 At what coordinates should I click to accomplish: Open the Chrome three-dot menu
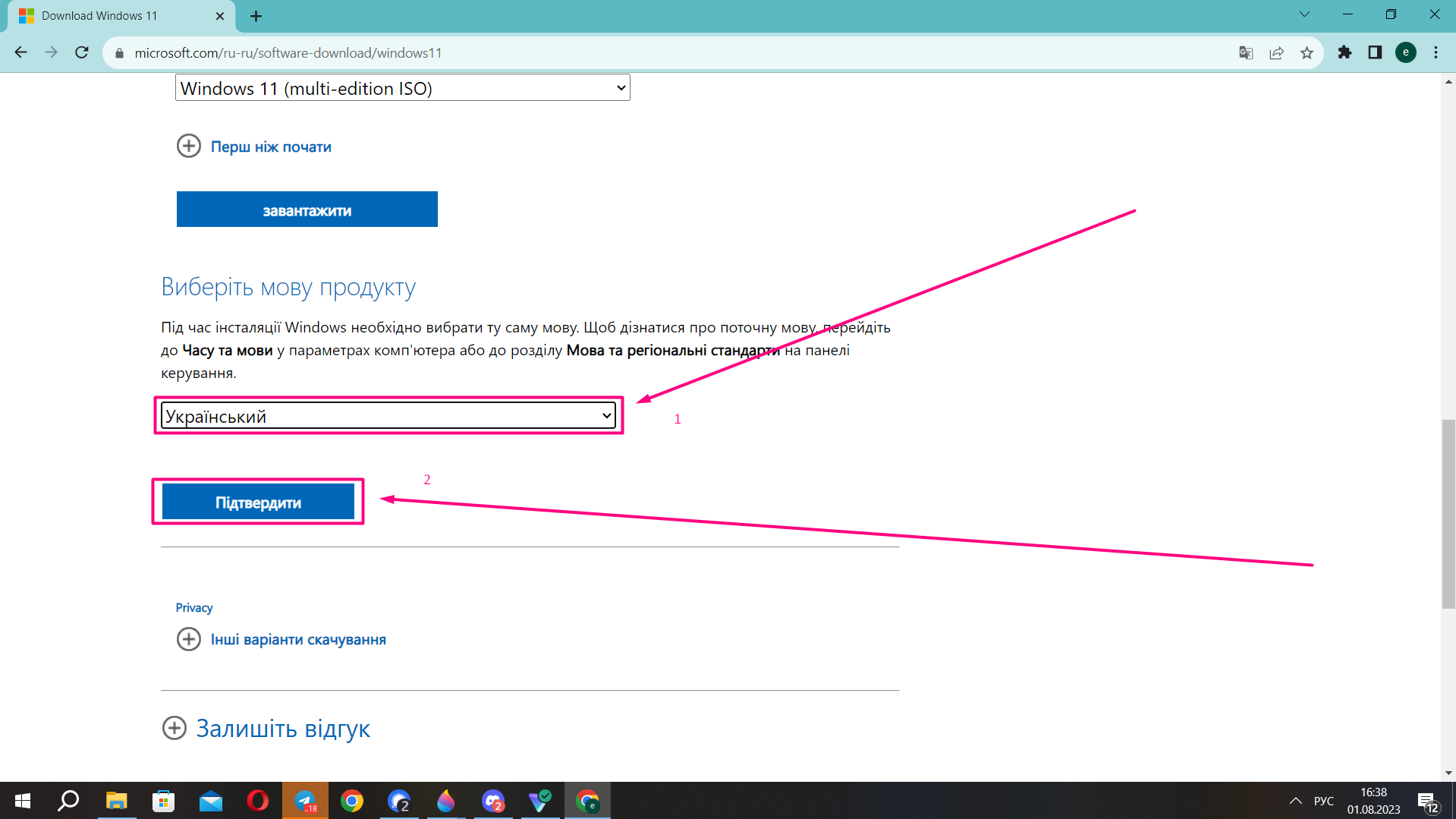(1436, 52)
